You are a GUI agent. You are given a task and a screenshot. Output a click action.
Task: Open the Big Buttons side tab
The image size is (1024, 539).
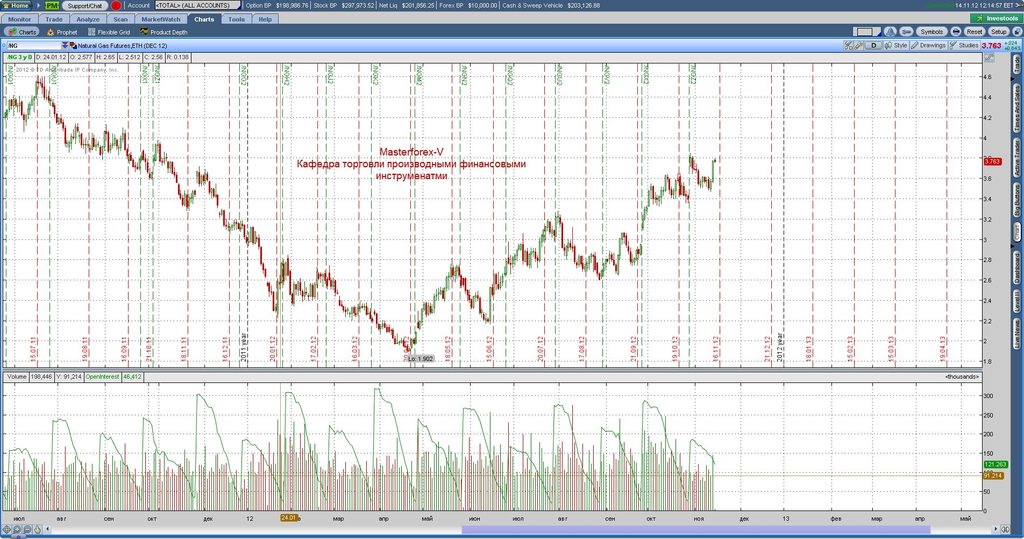tap(1016, 199)
